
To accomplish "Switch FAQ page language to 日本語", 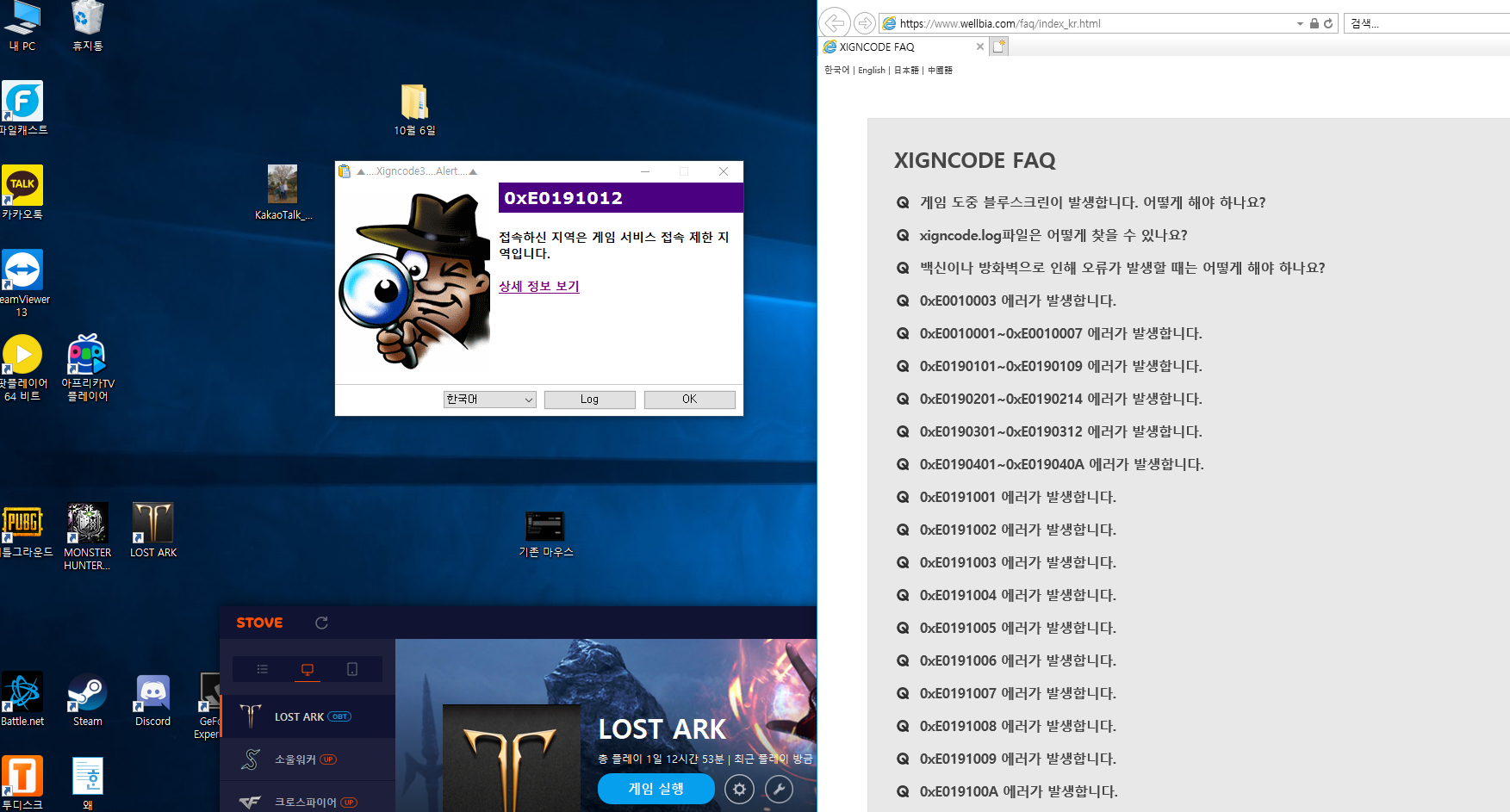I will click(906, 70).
